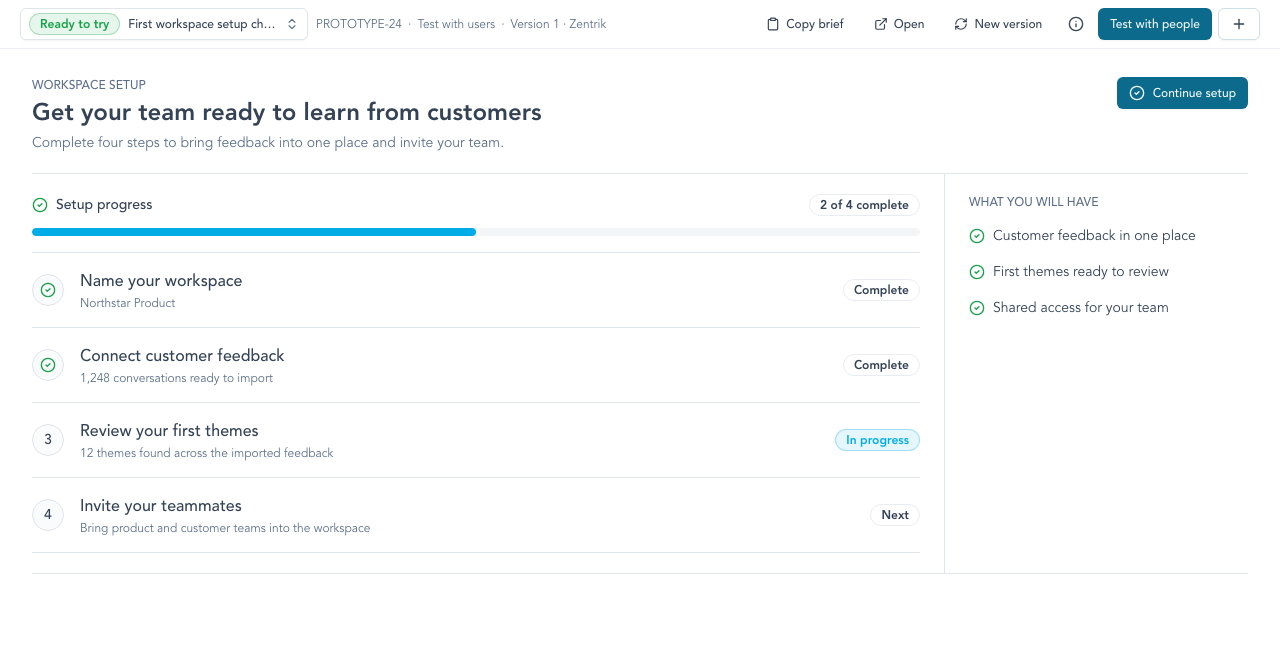Viewport: 1280px width, 650px height.
Task: Click the Northstar Product subtitle
Action: 127,303
